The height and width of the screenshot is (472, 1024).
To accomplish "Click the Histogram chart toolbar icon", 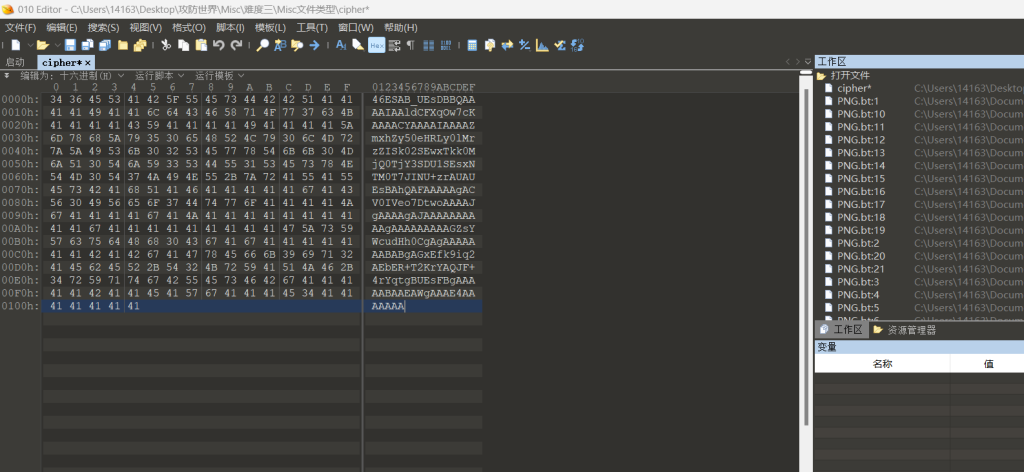I will (x=542, y=45).
